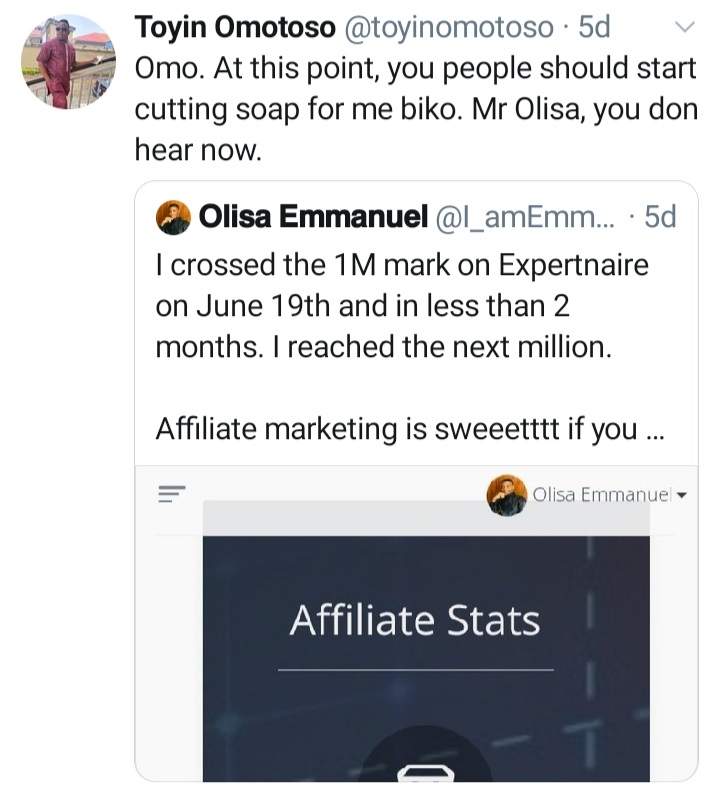Click the line under Affiliate Stats title
Viewport: 720px width, 798px height.
coord(416,670)
